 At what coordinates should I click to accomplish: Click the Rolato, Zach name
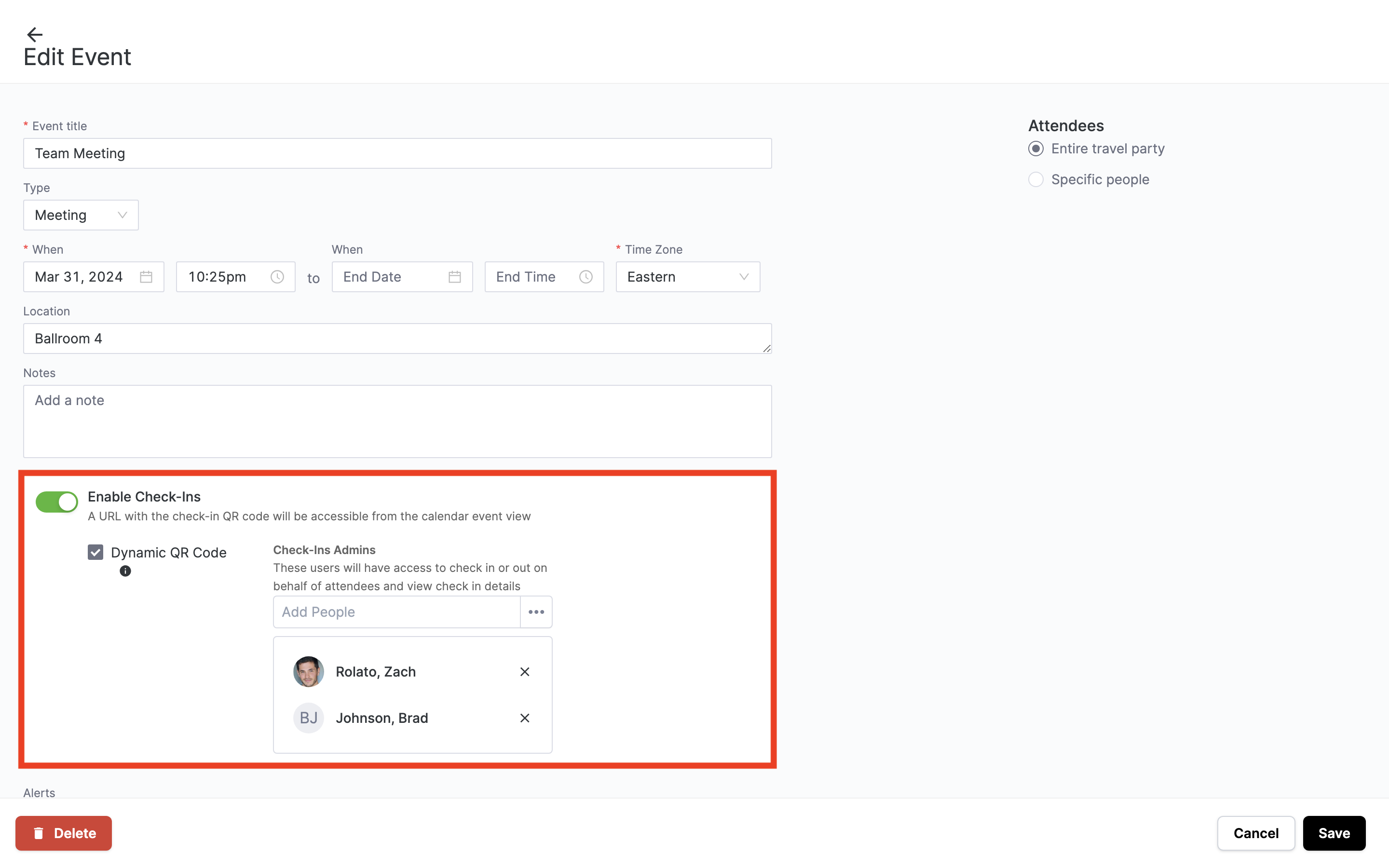(376, 672)
